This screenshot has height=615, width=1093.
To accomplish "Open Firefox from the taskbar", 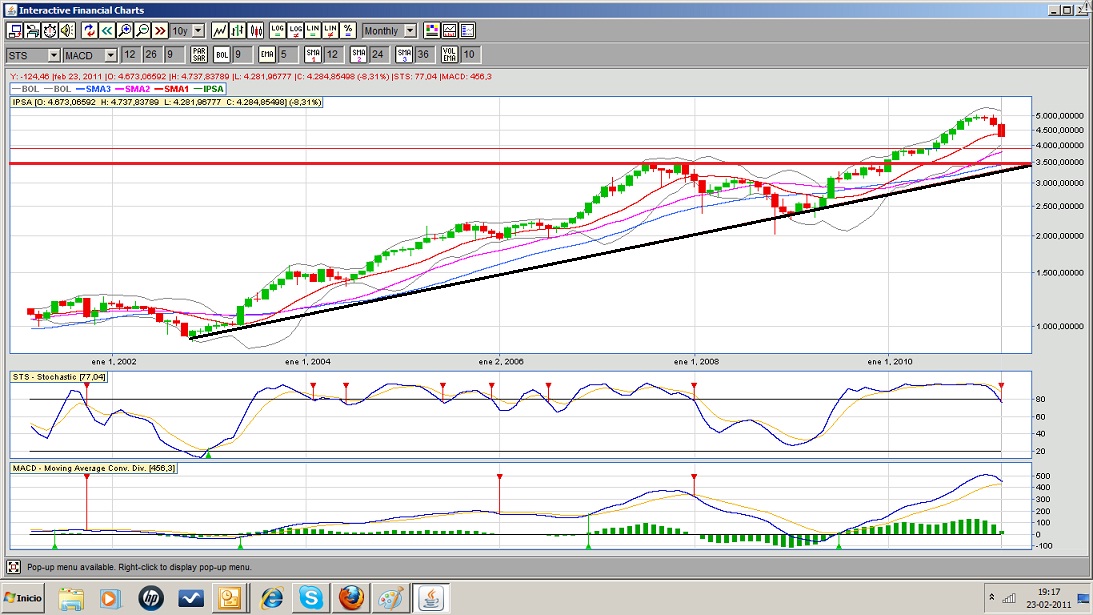I will point(351,598).
